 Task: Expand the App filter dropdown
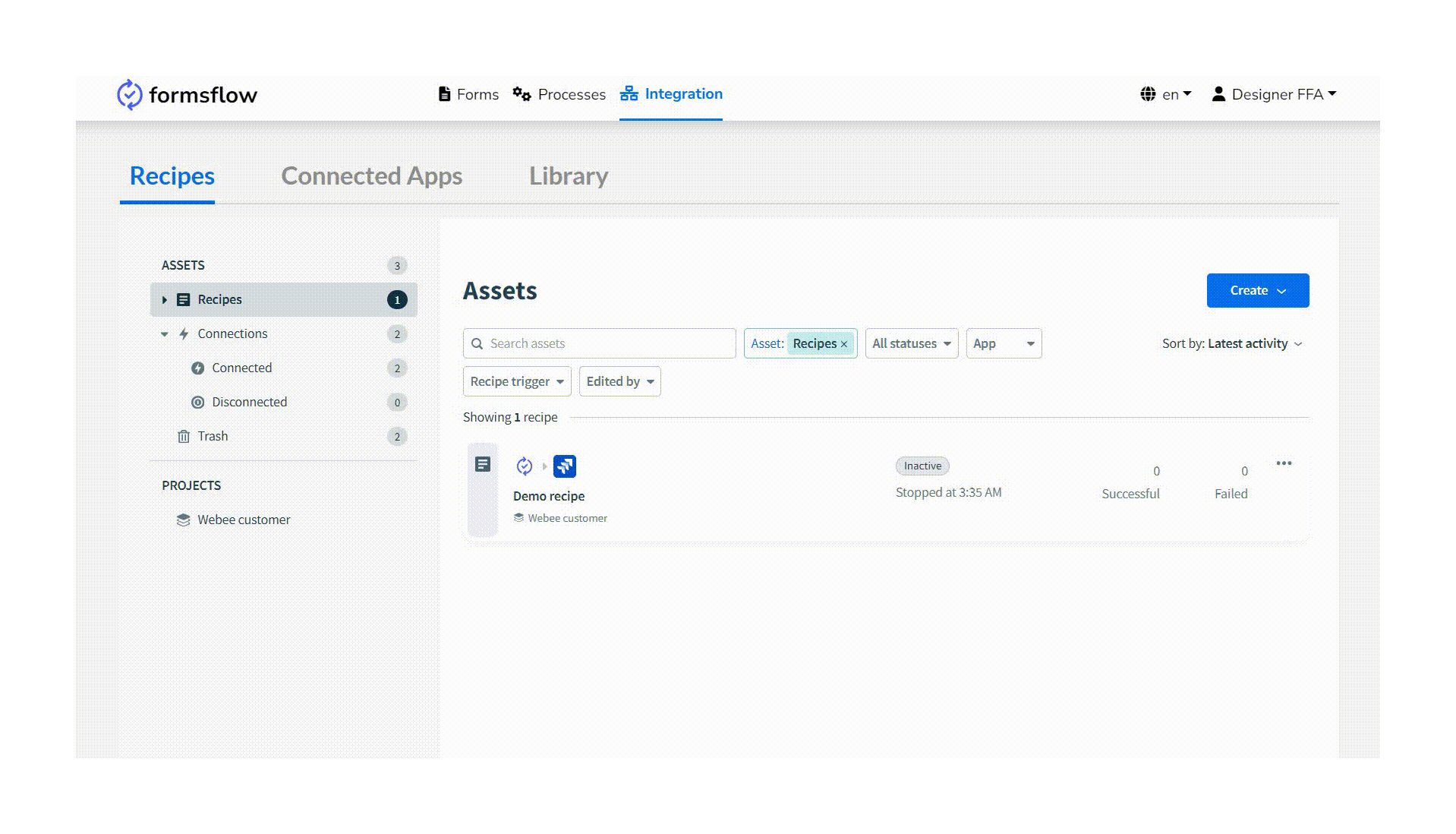1004,343
